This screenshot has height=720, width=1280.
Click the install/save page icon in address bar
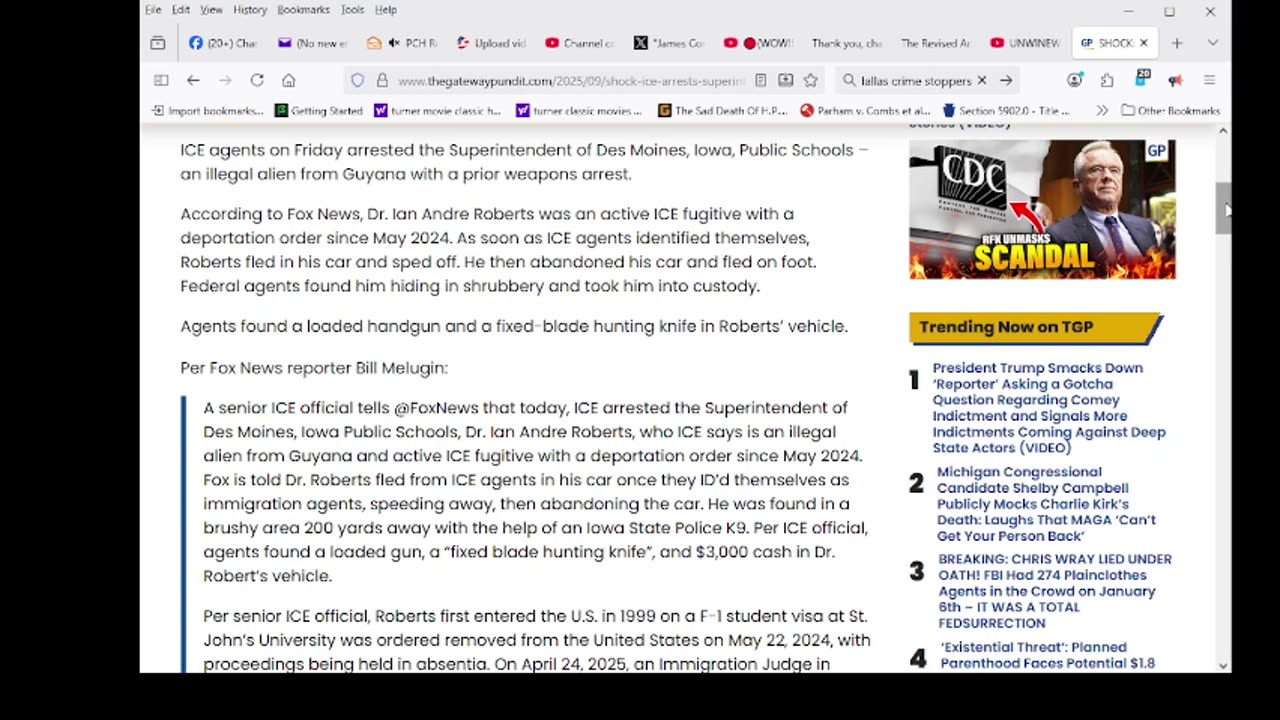[786, 80]
